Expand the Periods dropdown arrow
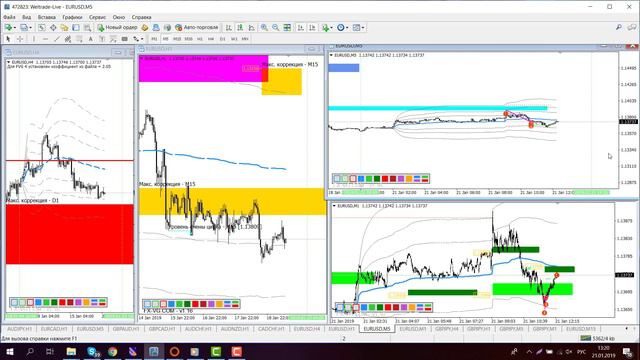 (x=347, y=28)
